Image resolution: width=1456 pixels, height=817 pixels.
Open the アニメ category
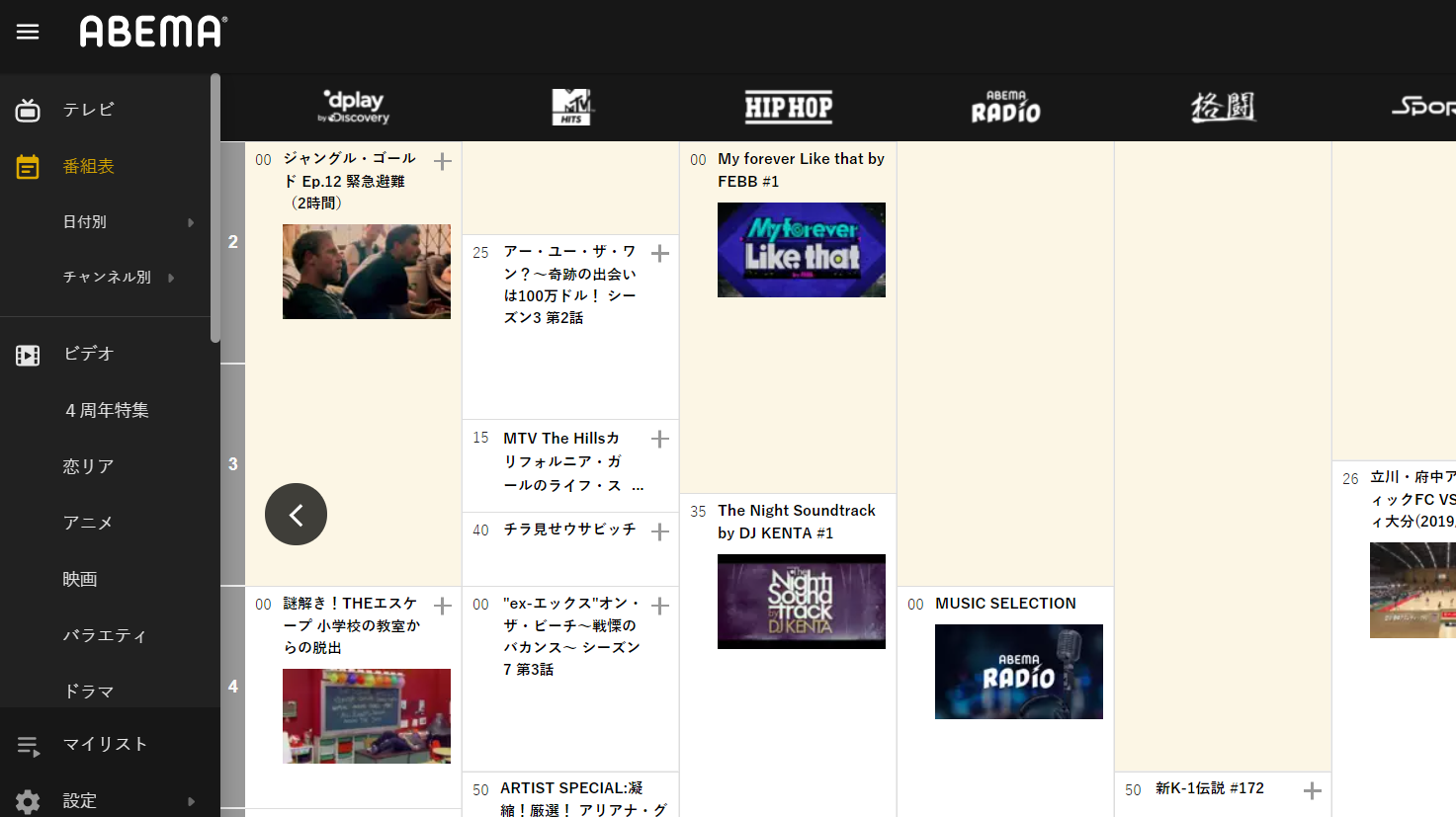pyautogui.click(x=88, y=523)
